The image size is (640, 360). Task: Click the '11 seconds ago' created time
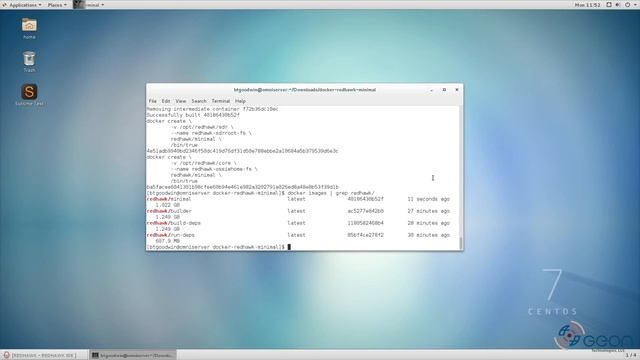(x=428, y=199)
